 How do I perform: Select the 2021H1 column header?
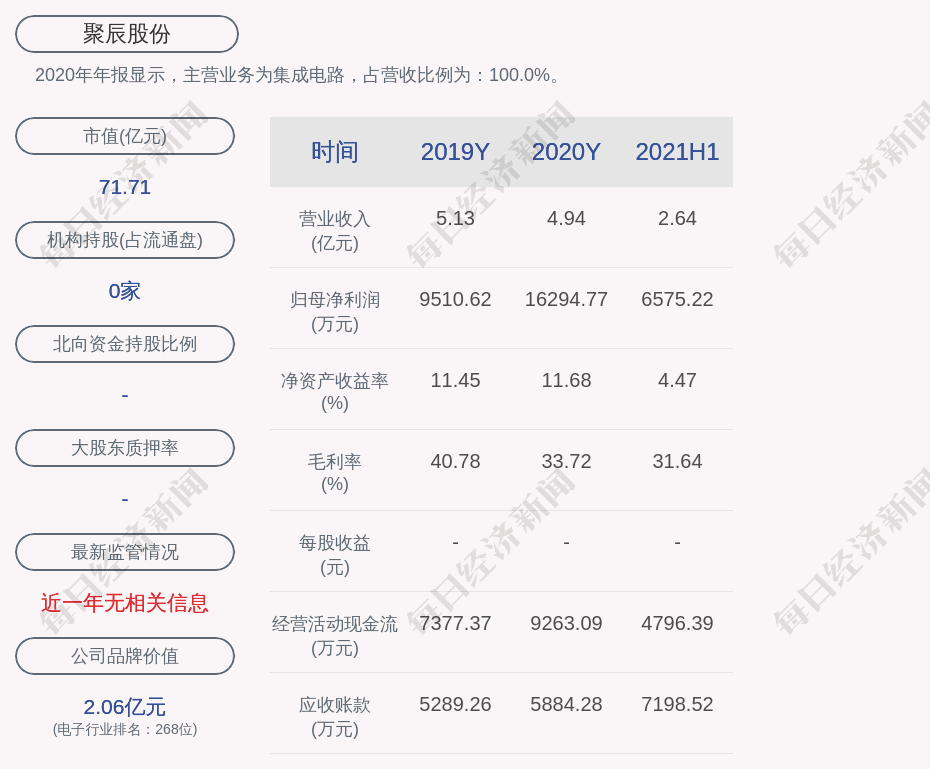(x=677, y=152)
